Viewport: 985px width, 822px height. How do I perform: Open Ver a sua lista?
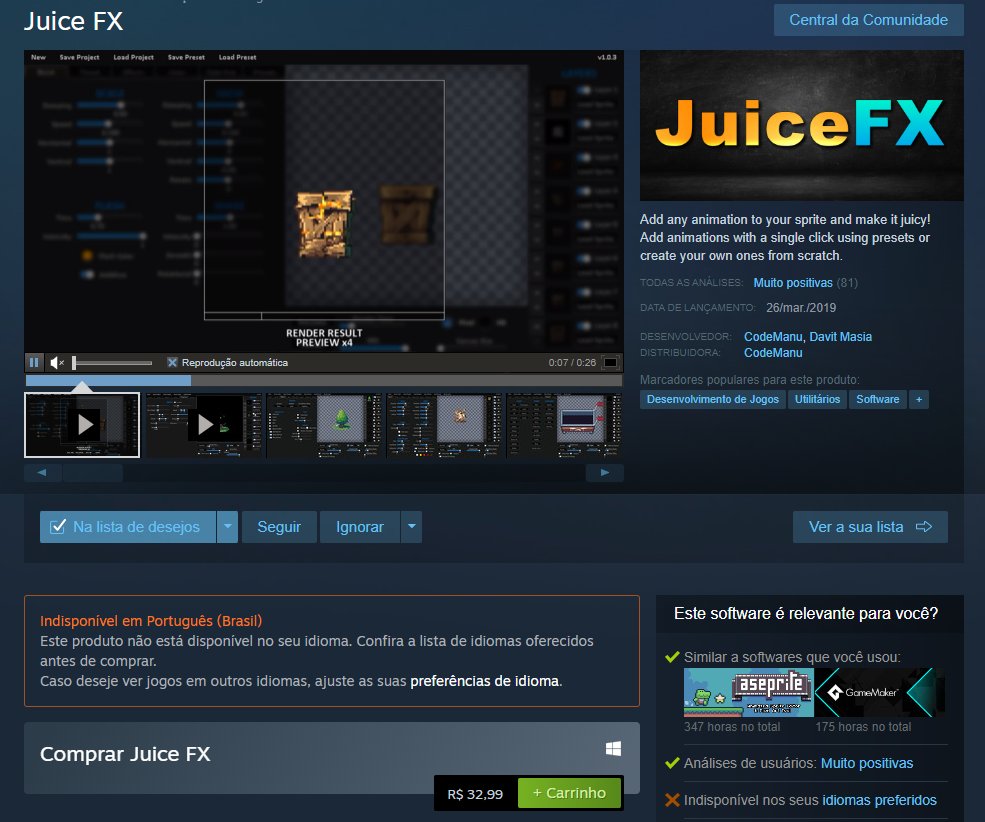[870, 527]
